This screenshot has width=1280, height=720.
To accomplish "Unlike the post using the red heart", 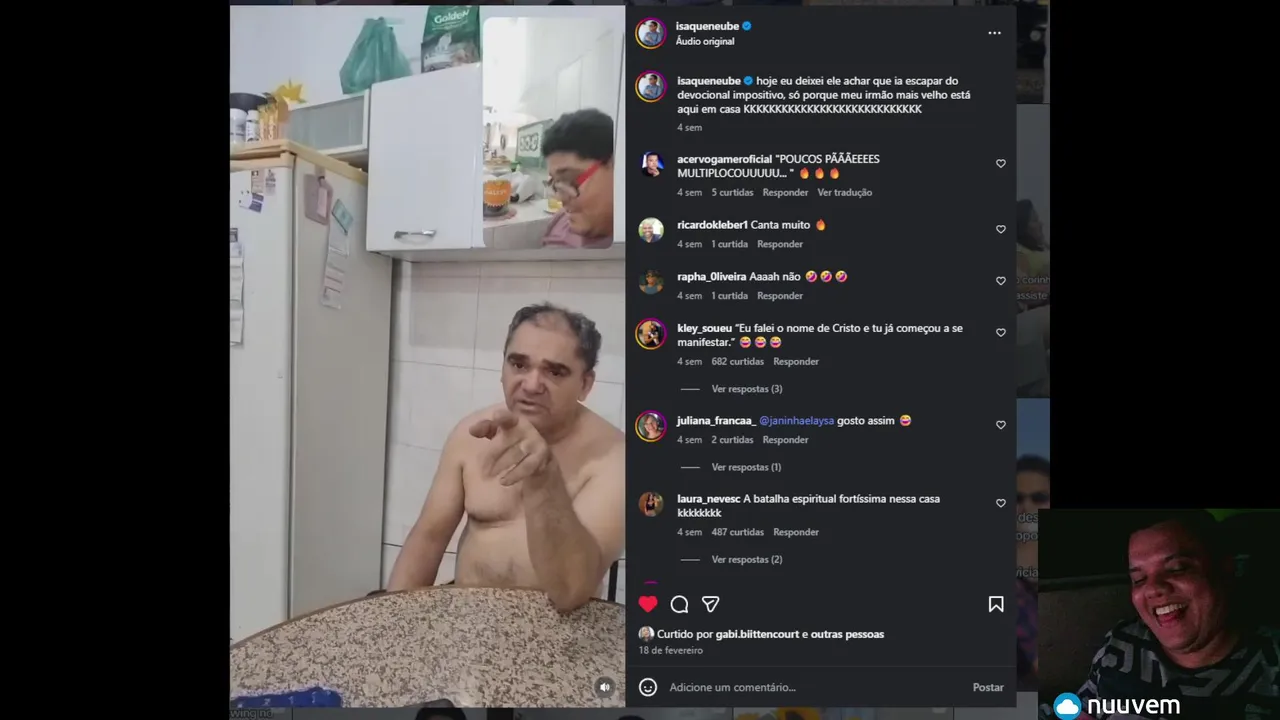I will 648,604.
